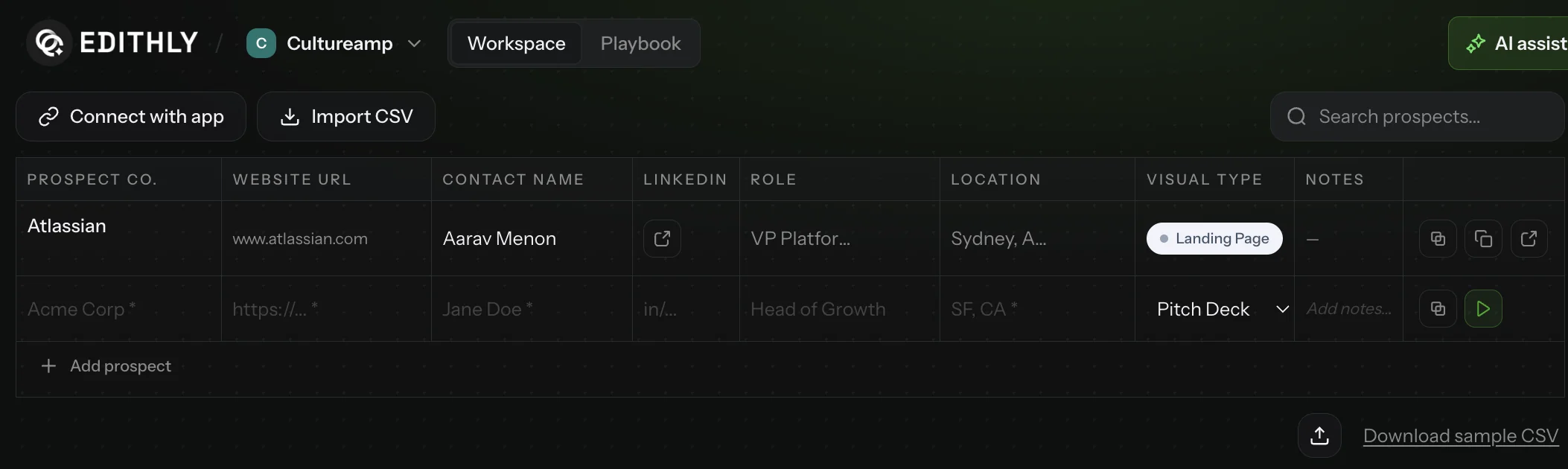Click the Jane Doe contact name input
The height and width of the screenshot is (469, 1568).
point(532,309)
